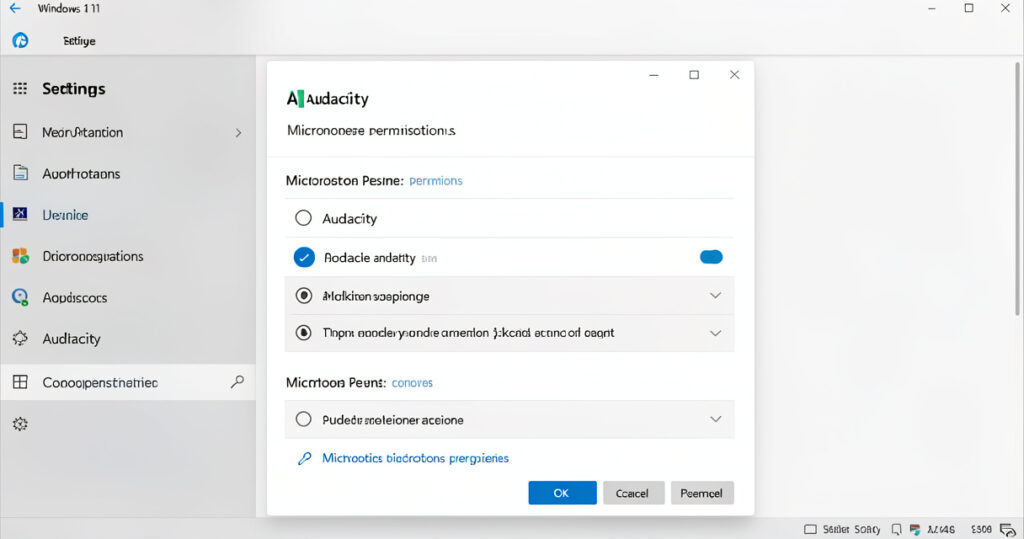Expand the Tlnpm aoodery row chevron

point(716,333)
